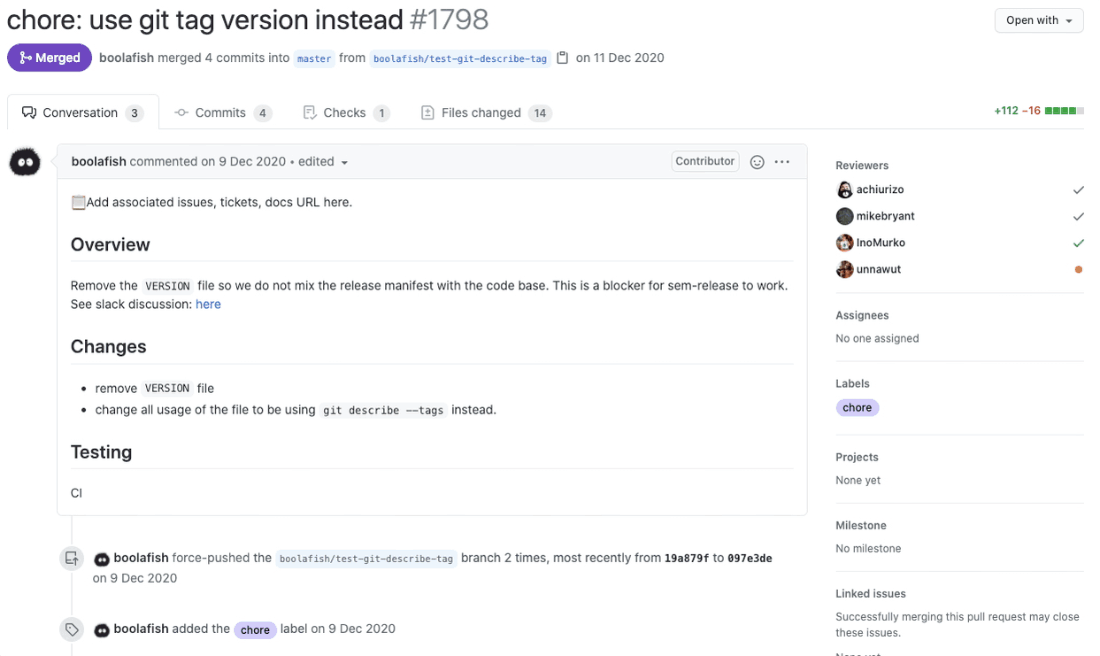Open the achiurizo reviewer profile name
The image size is (1100, 656).
coord(880,189)
